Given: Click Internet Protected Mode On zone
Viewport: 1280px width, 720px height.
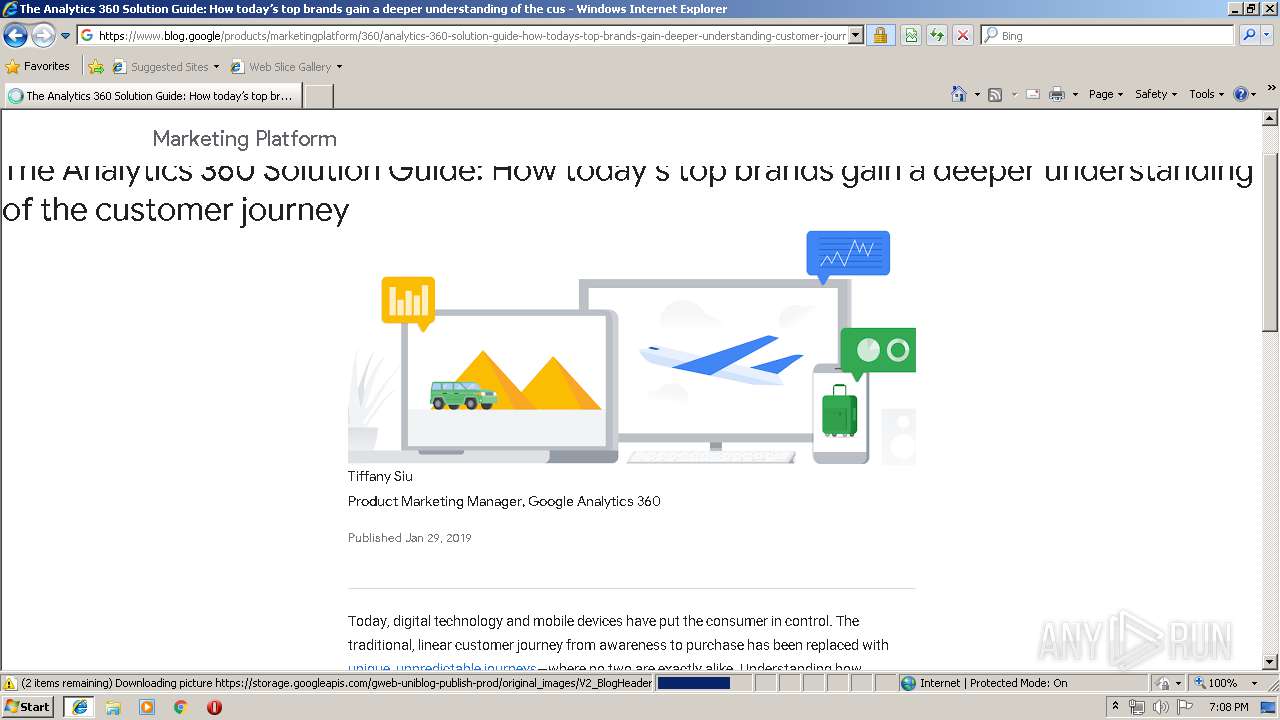Looking at the screenshot, I should coord(984,683).
